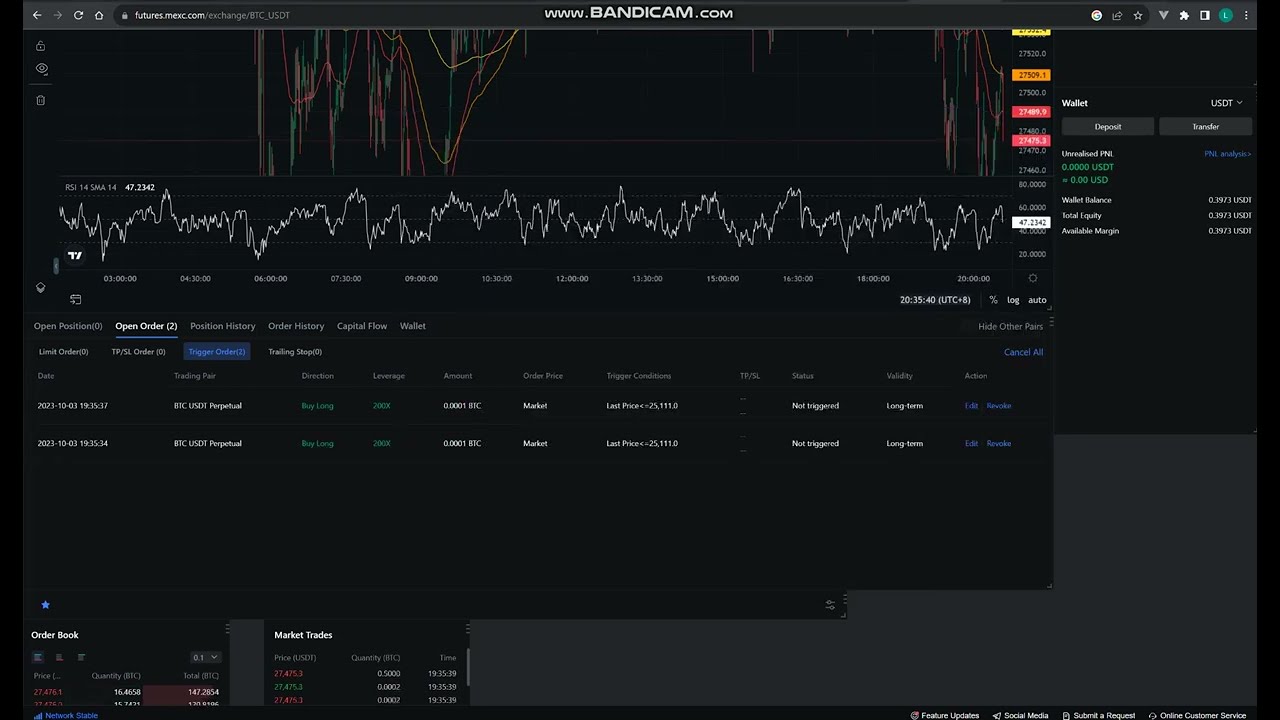Edit the order dated 19:35:37

tap(971, 406)
